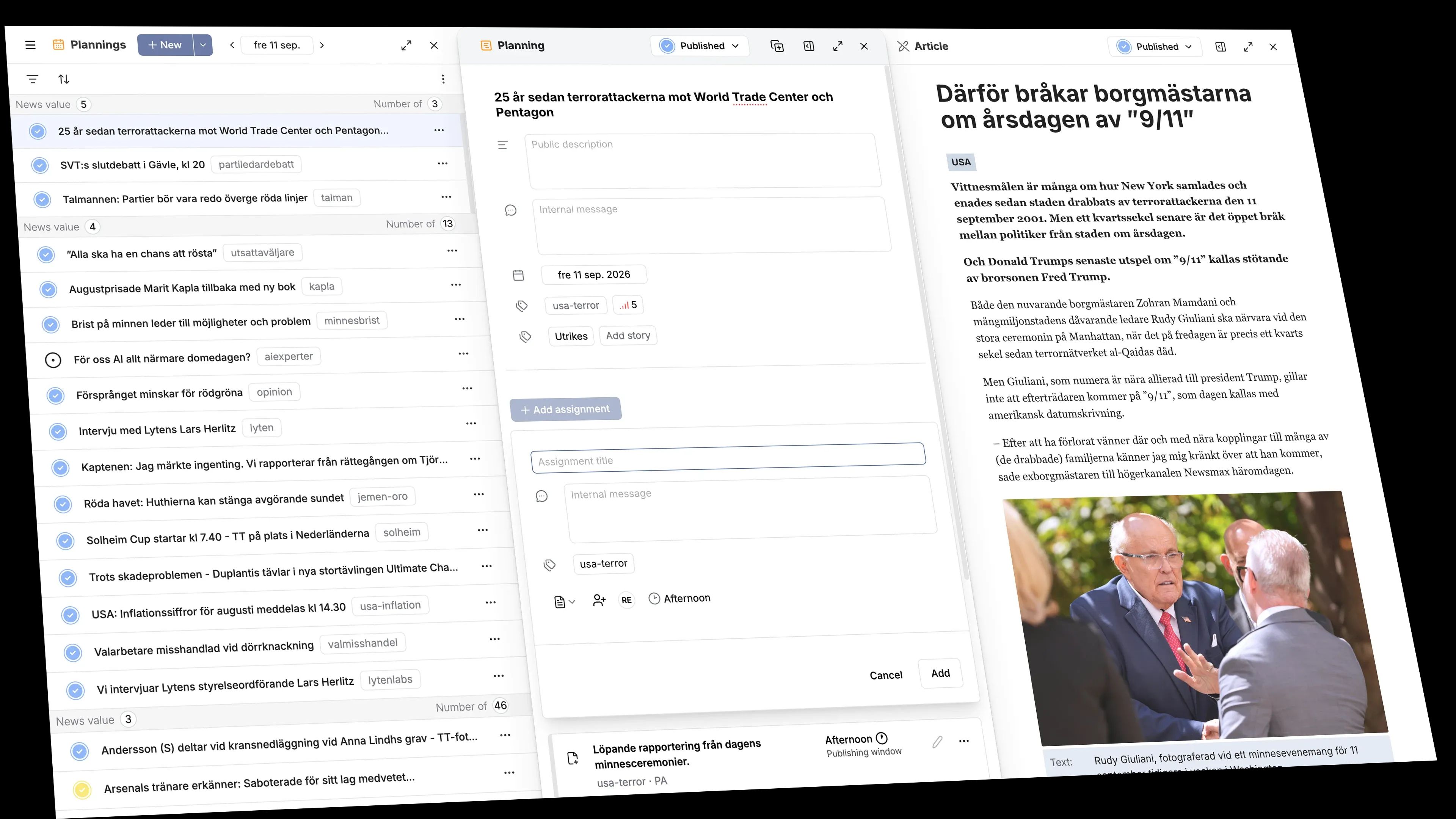
Task: Open the filter options in Plannings list
Action: point(33,79)
